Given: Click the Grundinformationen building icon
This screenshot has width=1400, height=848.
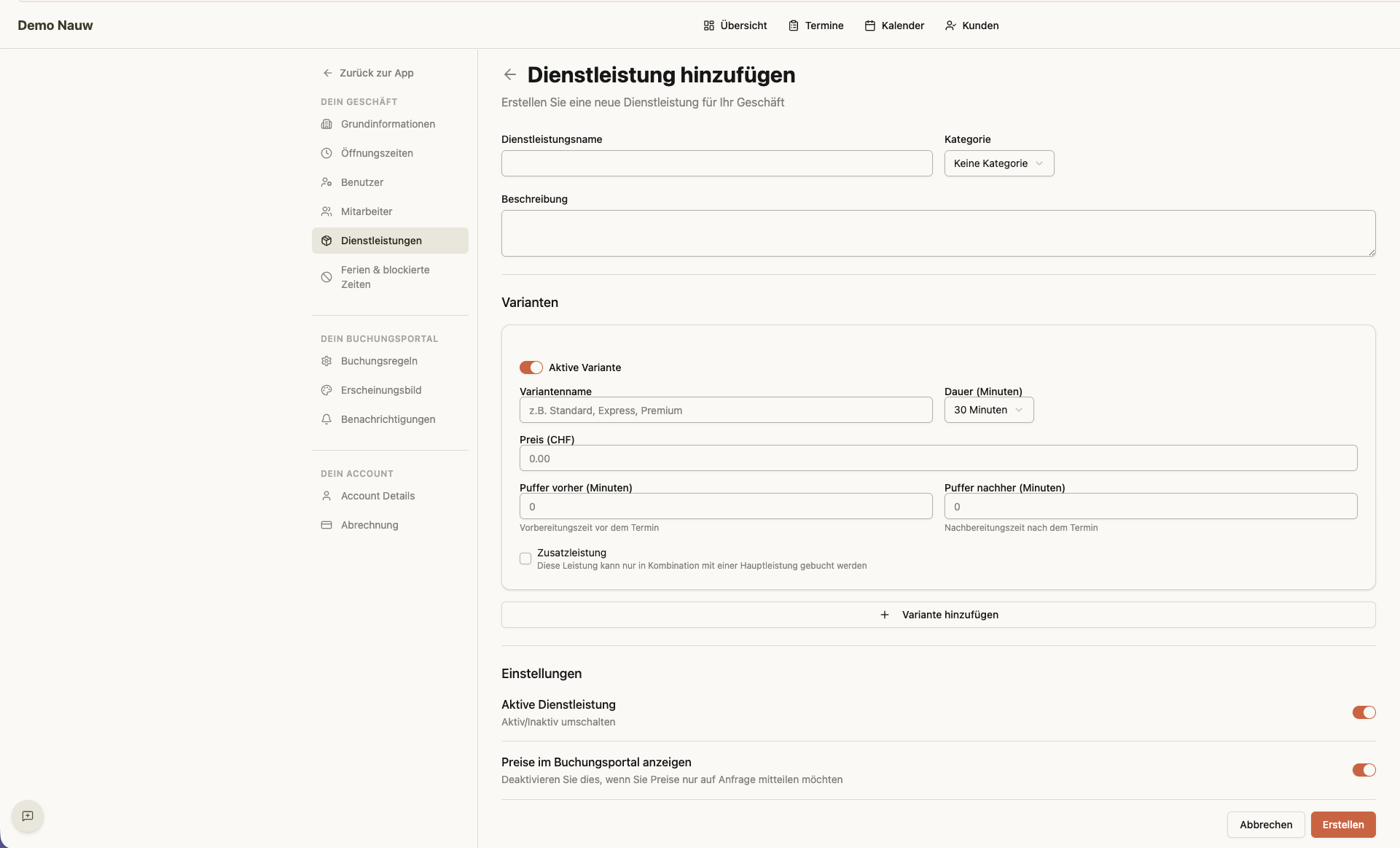Looking at the screenshot, I should pos(326,124).
